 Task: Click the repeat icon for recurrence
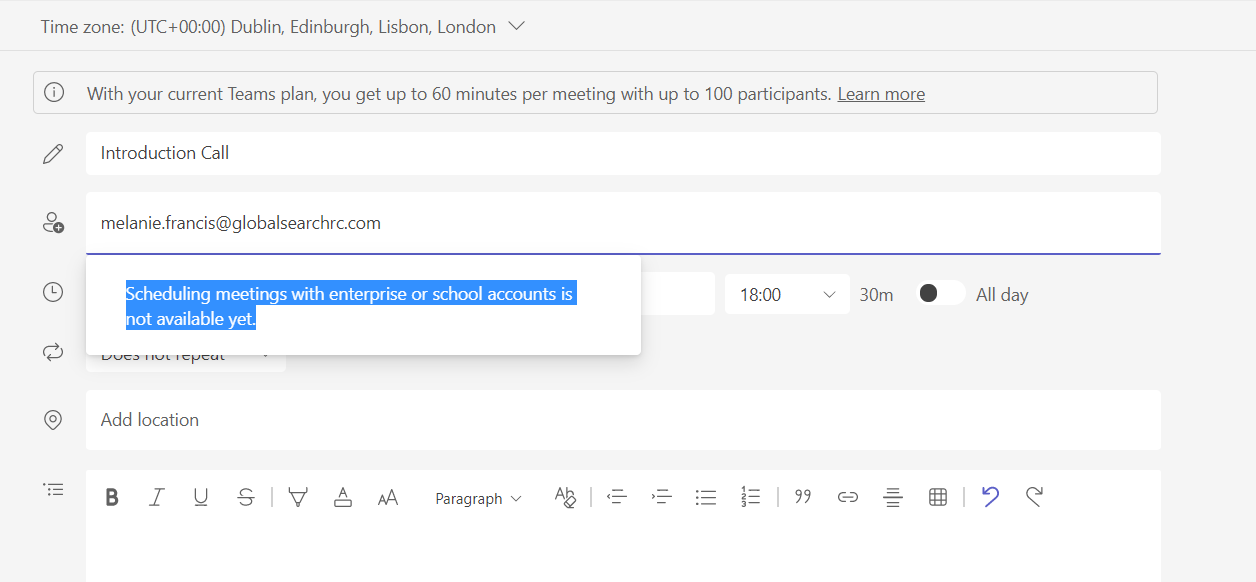click(53, 352)
